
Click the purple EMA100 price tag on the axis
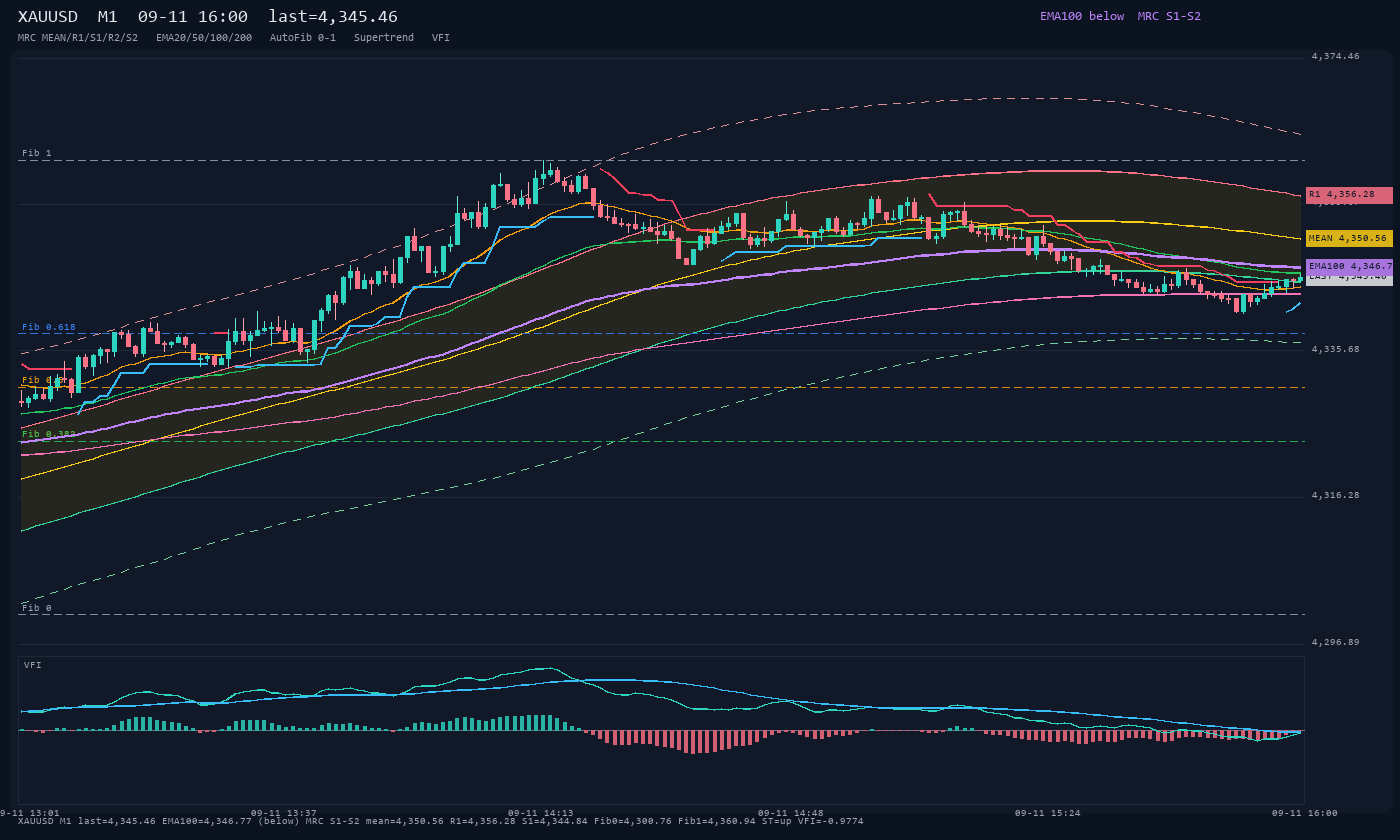point(1349,266)
